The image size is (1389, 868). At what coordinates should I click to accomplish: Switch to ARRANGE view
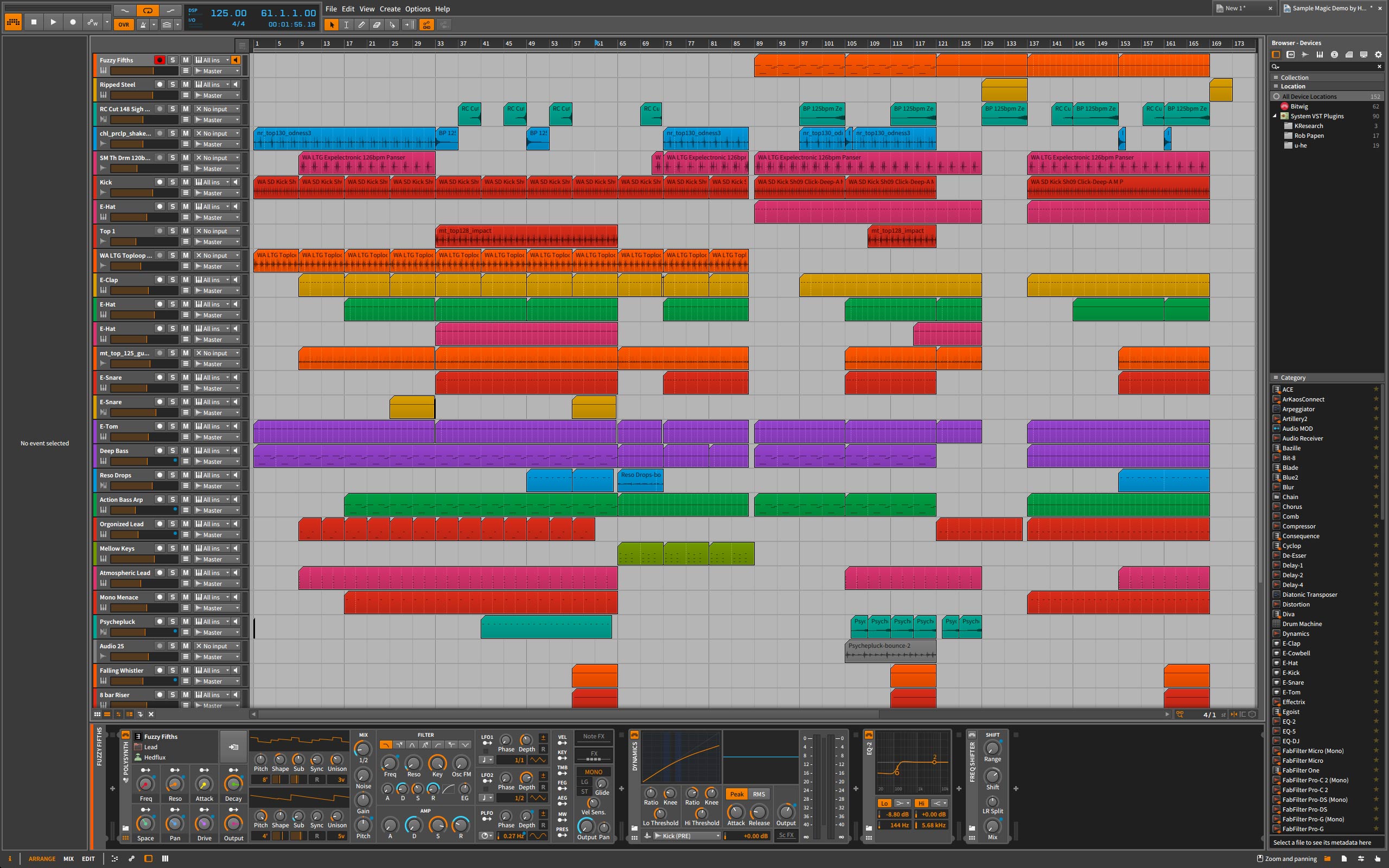point(42,859)
